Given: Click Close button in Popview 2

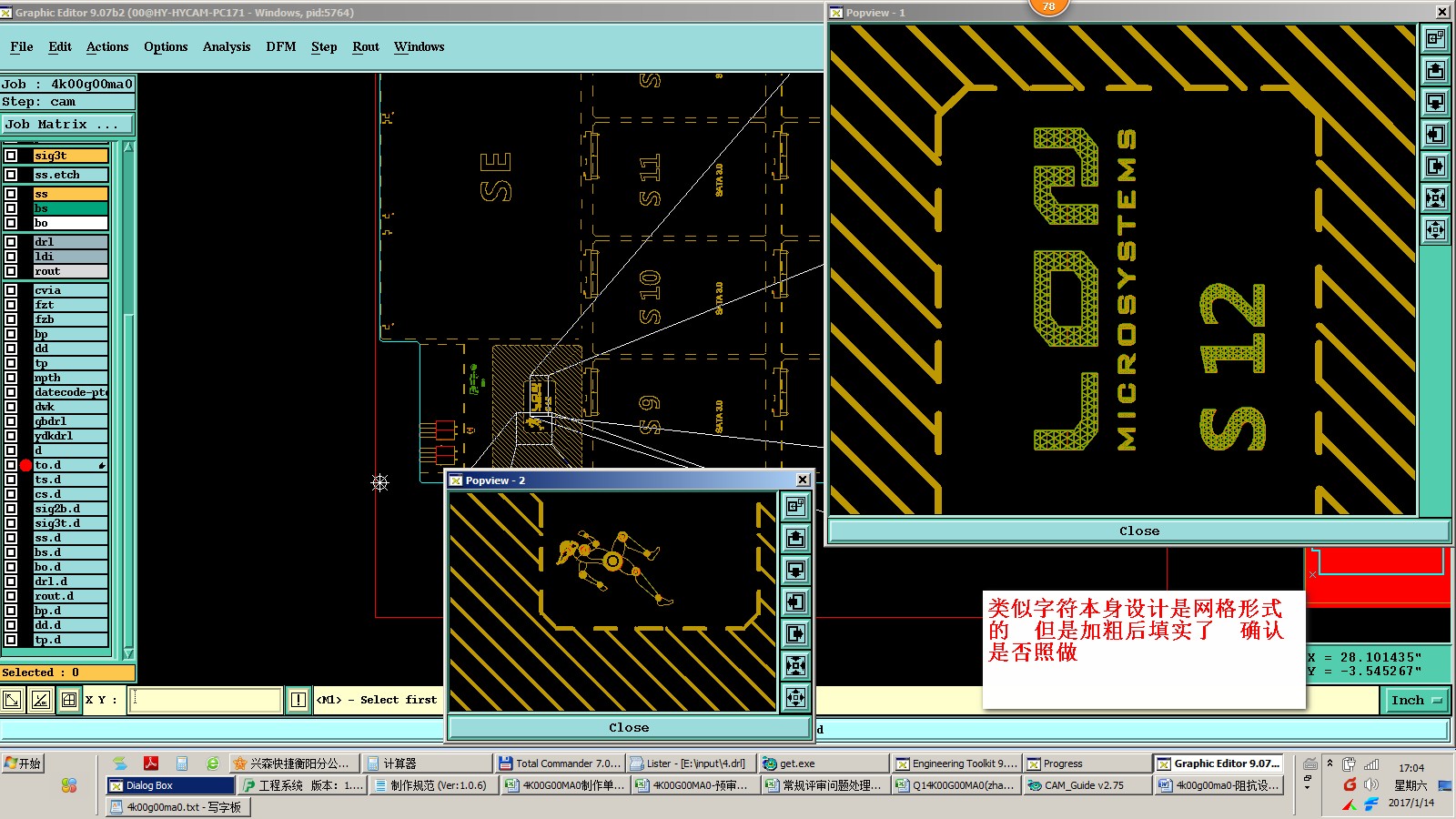Looking at the screenshot, I should [x=629, y=727].
